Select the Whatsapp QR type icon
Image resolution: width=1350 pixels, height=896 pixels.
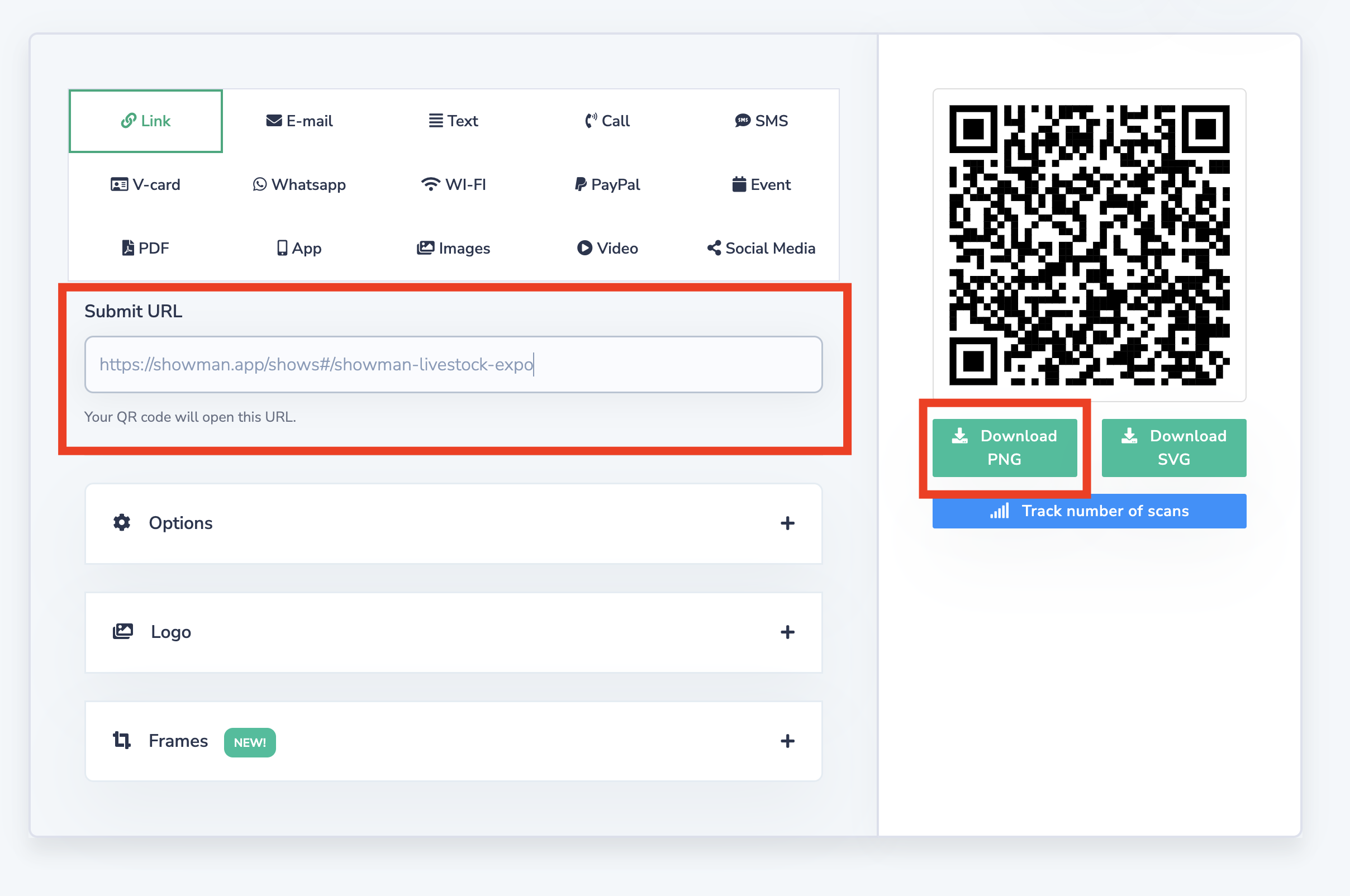260,184
